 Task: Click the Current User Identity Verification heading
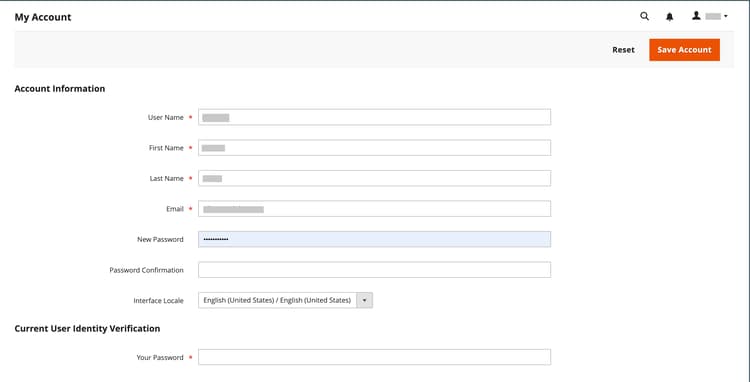87,328
